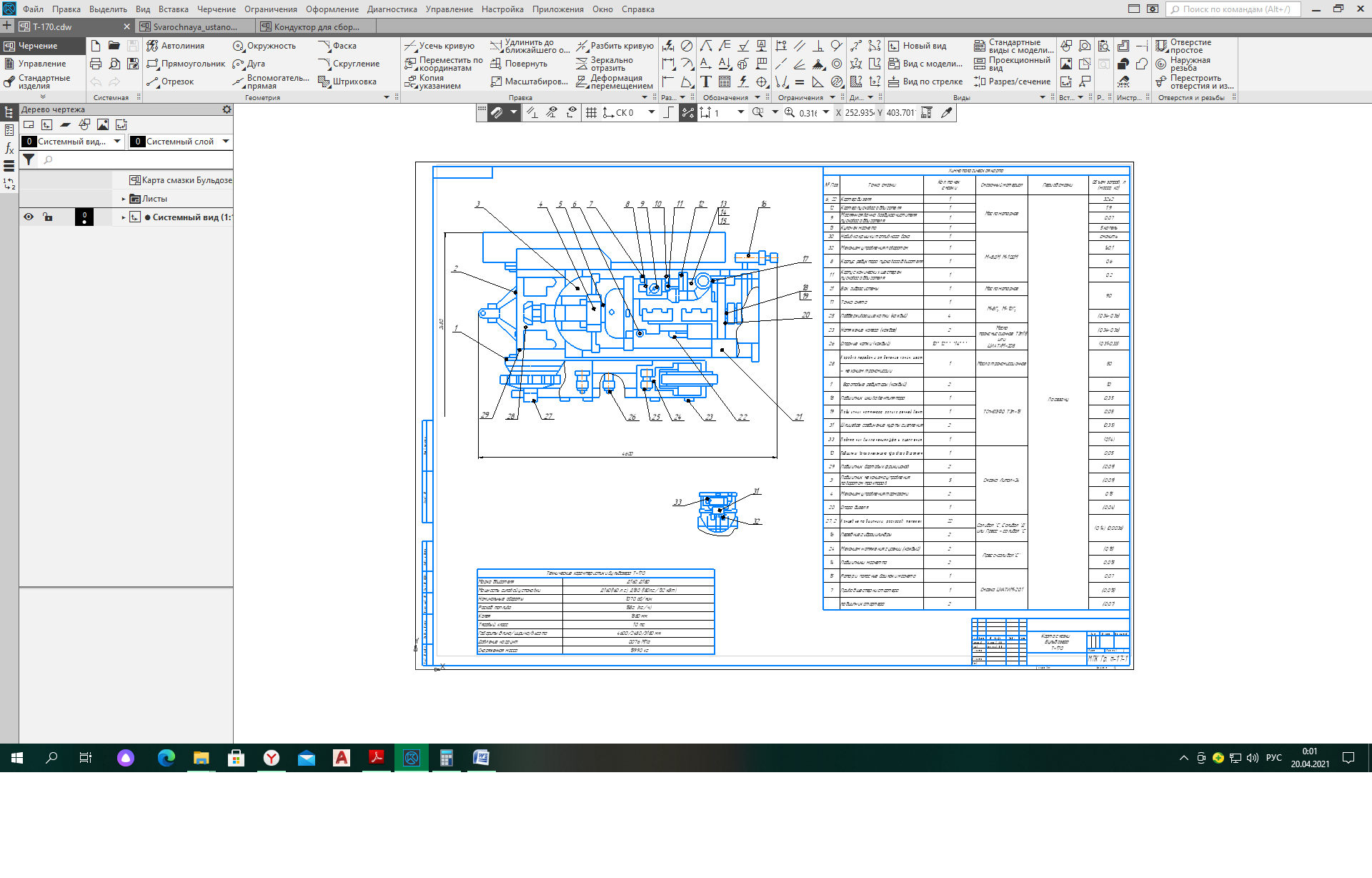
Task: Click the Новый вид button
Action: (x=917, y=46)
